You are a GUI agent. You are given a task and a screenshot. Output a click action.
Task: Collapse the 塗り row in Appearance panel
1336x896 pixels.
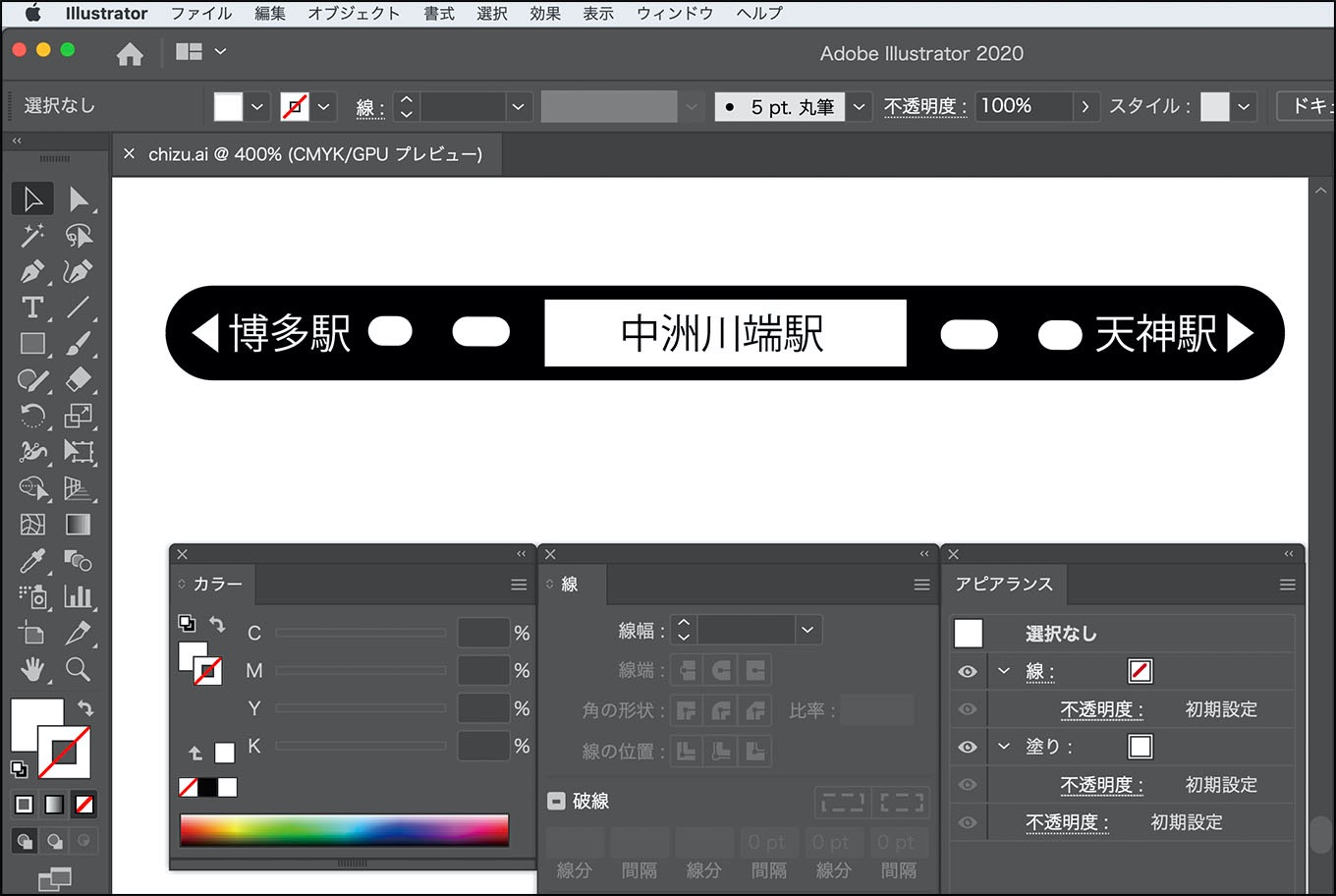point(1003,746)
